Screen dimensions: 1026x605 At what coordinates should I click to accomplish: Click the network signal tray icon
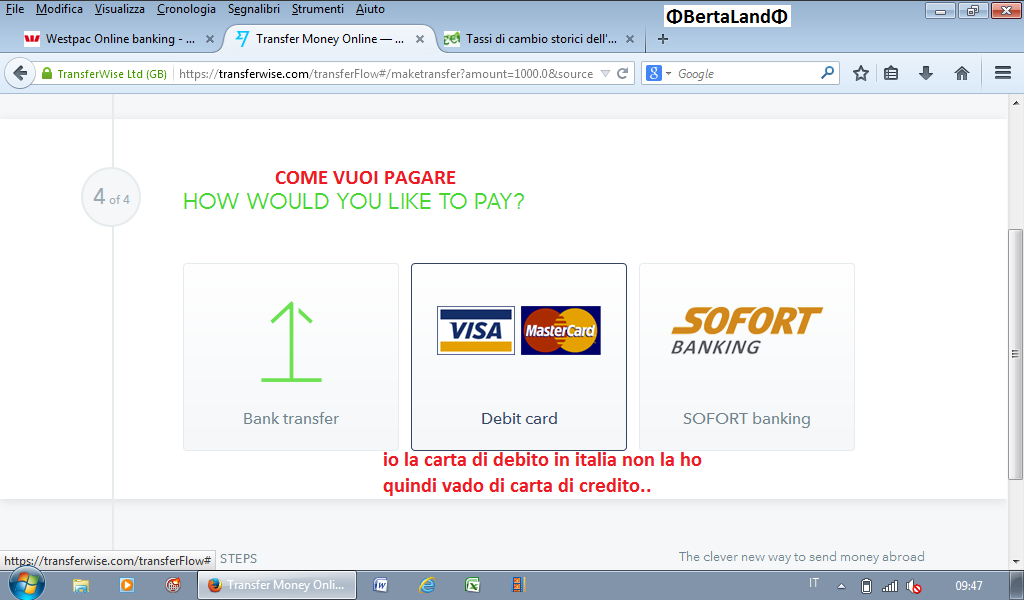click(x=890, y=587)
